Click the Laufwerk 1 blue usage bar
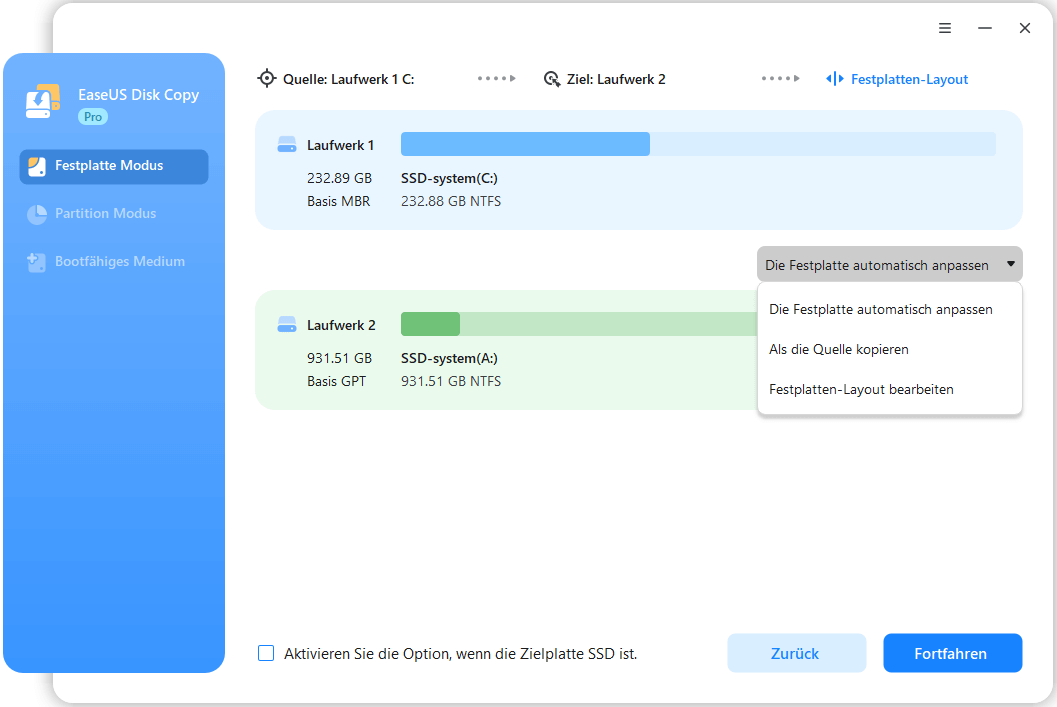 click(x=525, y=144)
